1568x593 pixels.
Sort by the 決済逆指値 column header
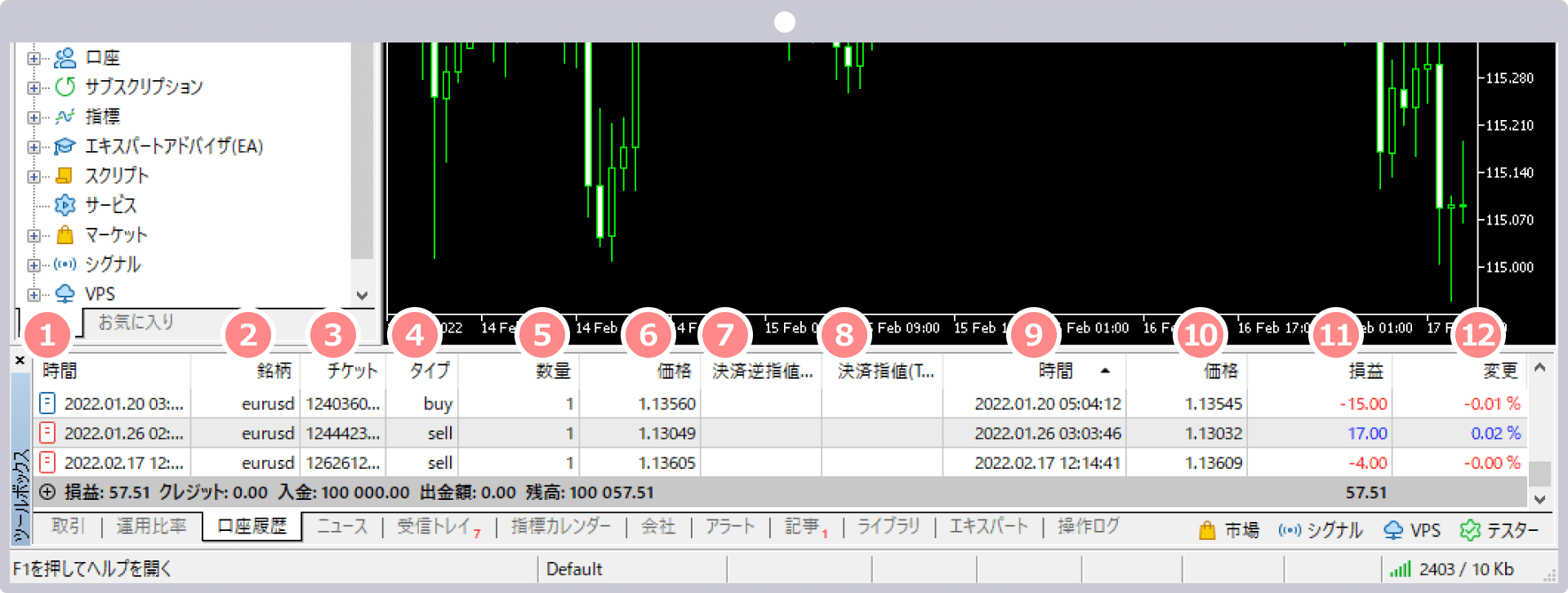(x=761, y=371)
